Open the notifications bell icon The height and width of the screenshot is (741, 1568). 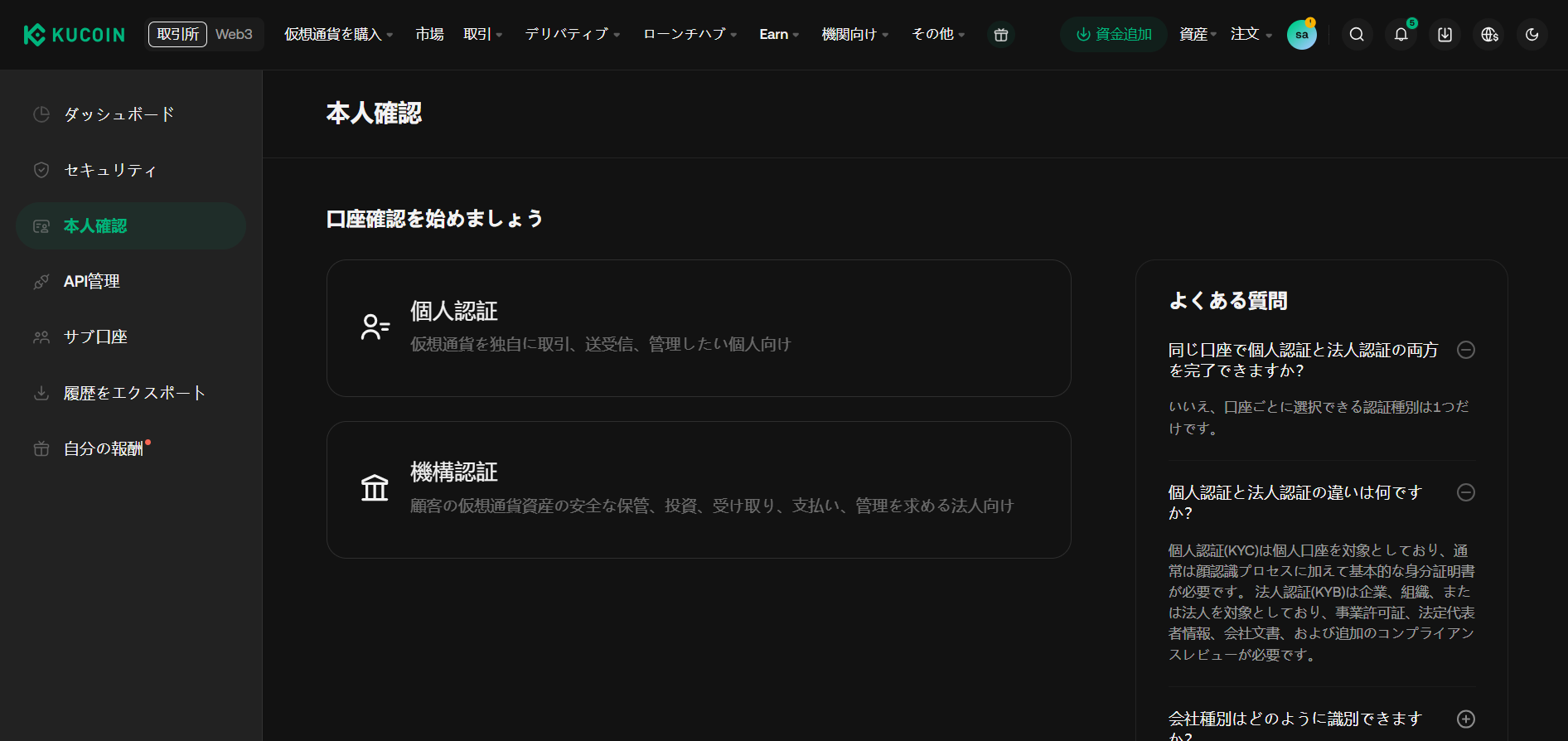[1401, 35]
